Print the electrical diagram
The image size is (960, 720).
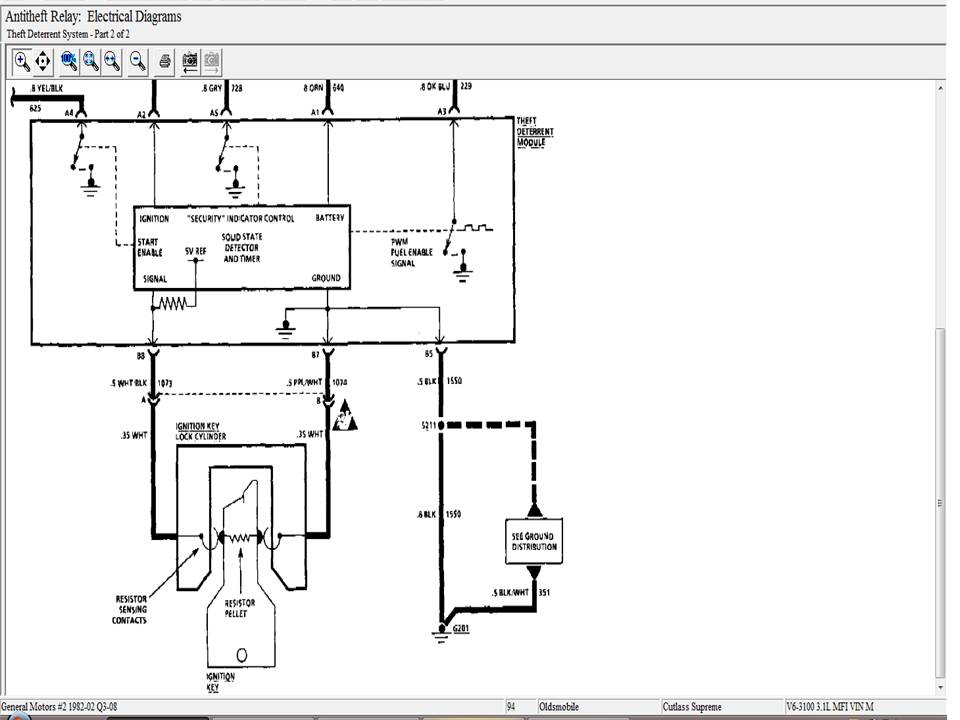[164, 61]
